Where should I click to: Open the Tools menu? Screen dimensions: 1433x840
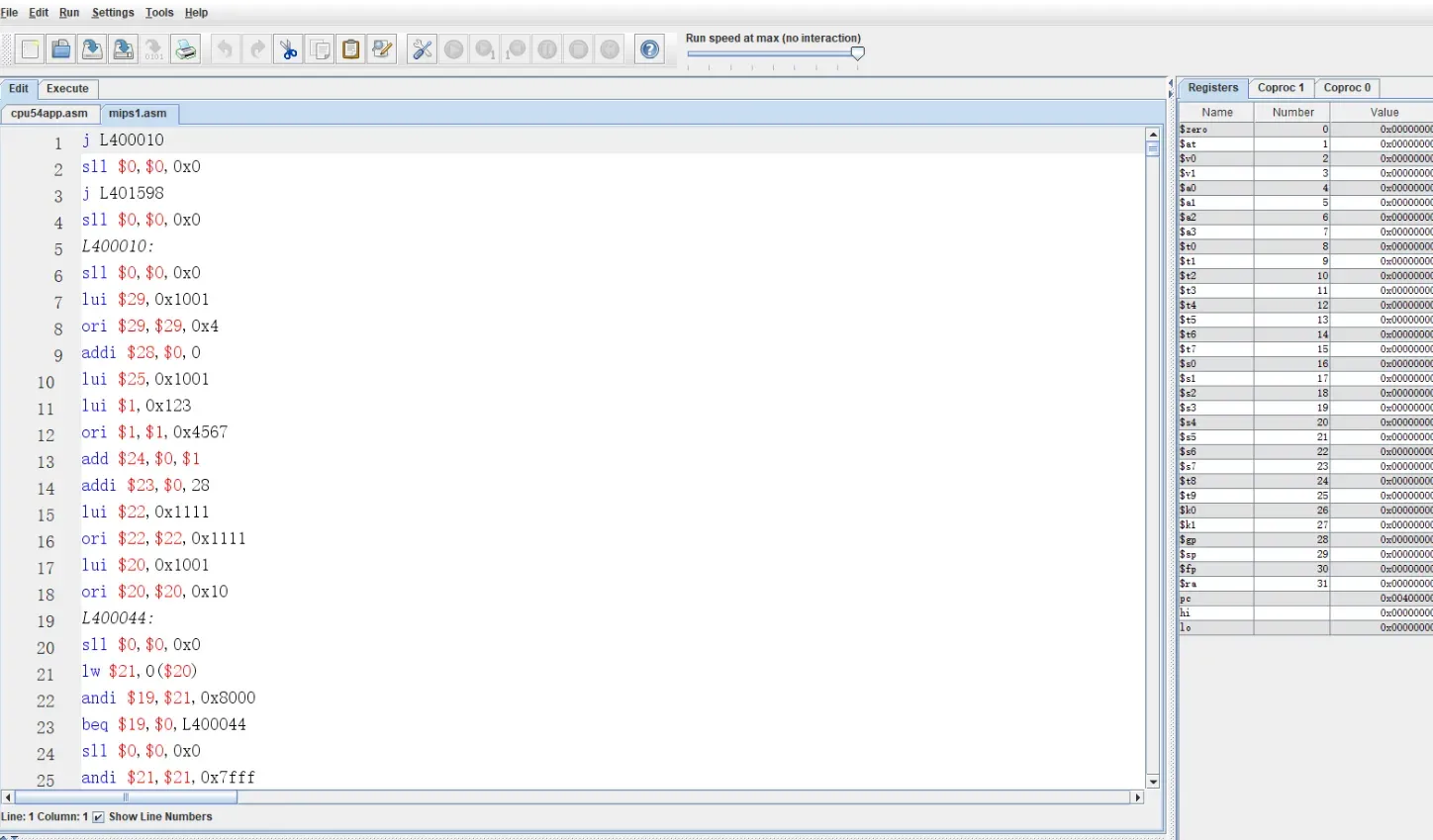click(x=159, y=13)
